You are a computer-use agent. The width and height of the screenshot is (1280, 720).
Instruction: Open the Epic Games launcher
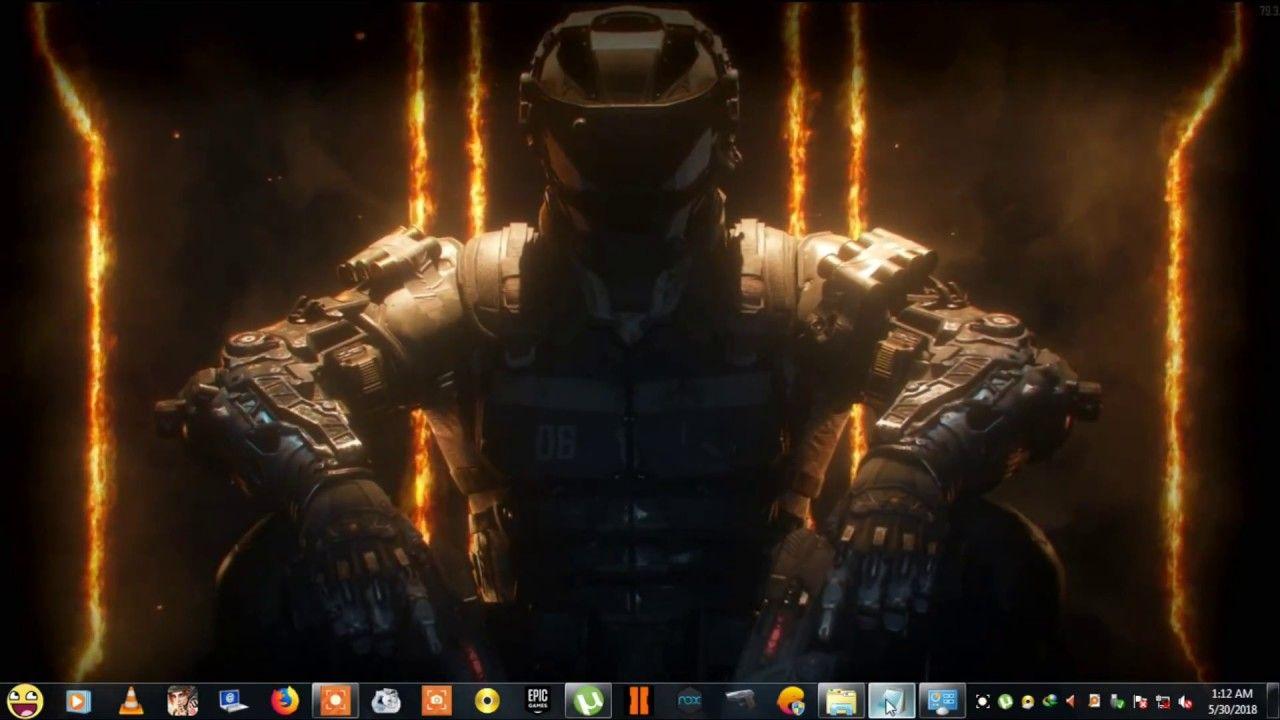[x=540, y=700]
